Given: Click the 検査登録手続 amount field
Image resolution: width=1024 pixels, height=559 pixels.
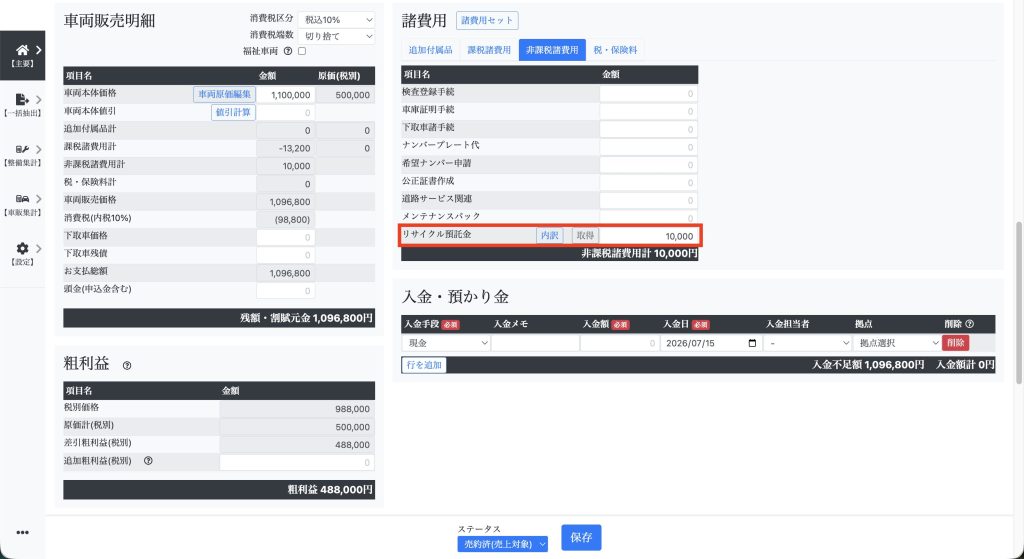Looking at the screenshot, I should point(648,93).
